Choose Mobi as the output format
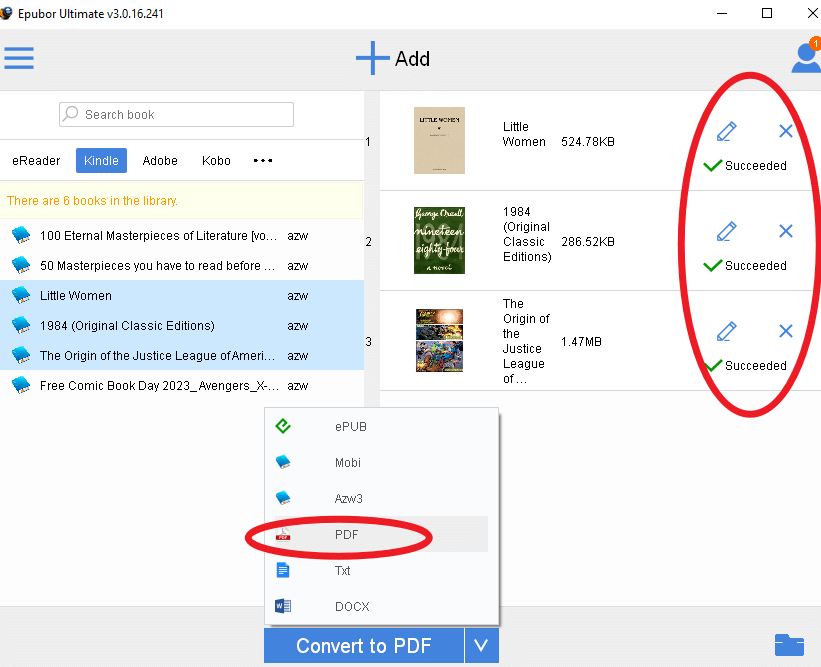 coord(381,462)
